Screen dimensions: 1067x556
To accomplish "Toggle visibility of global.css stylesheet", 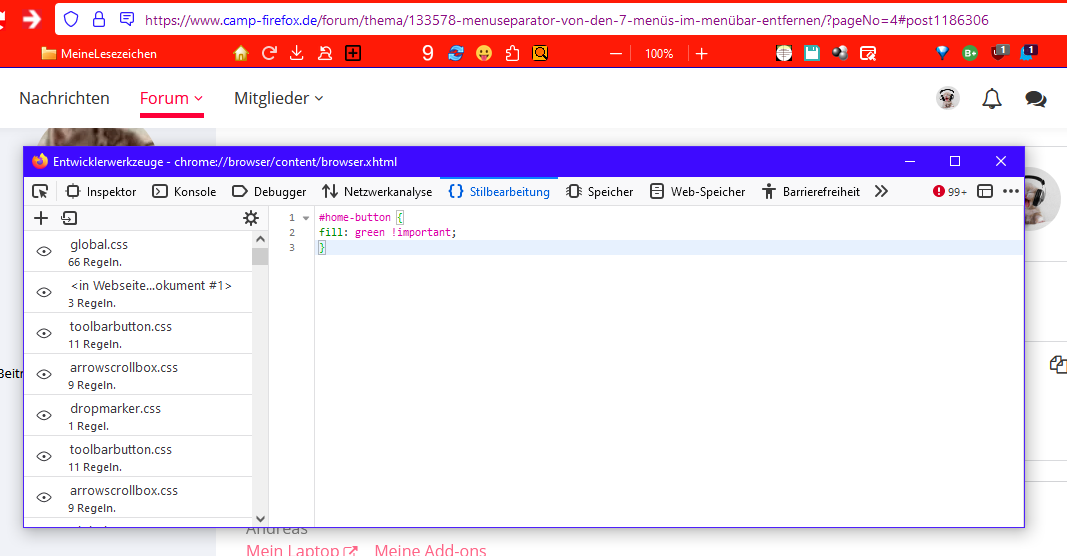I will tap(44, 252).
